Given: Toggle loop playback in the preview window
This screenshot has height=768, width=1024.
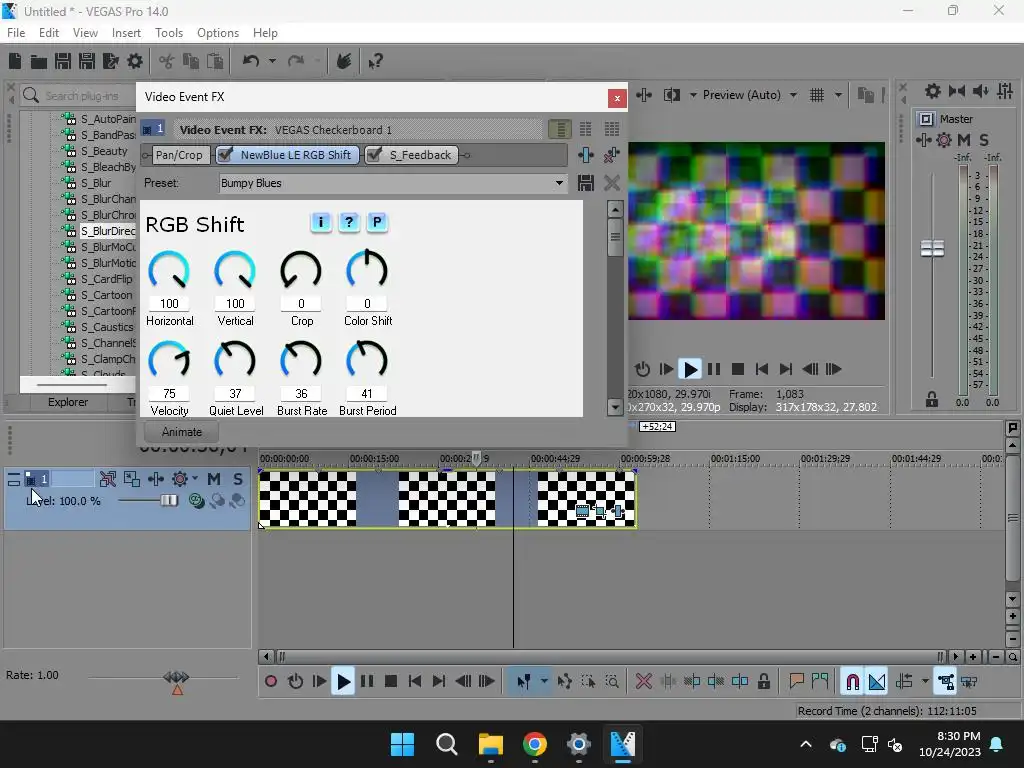Looking at the screenshot, I should pyautogui.click(x=642, y=369).
